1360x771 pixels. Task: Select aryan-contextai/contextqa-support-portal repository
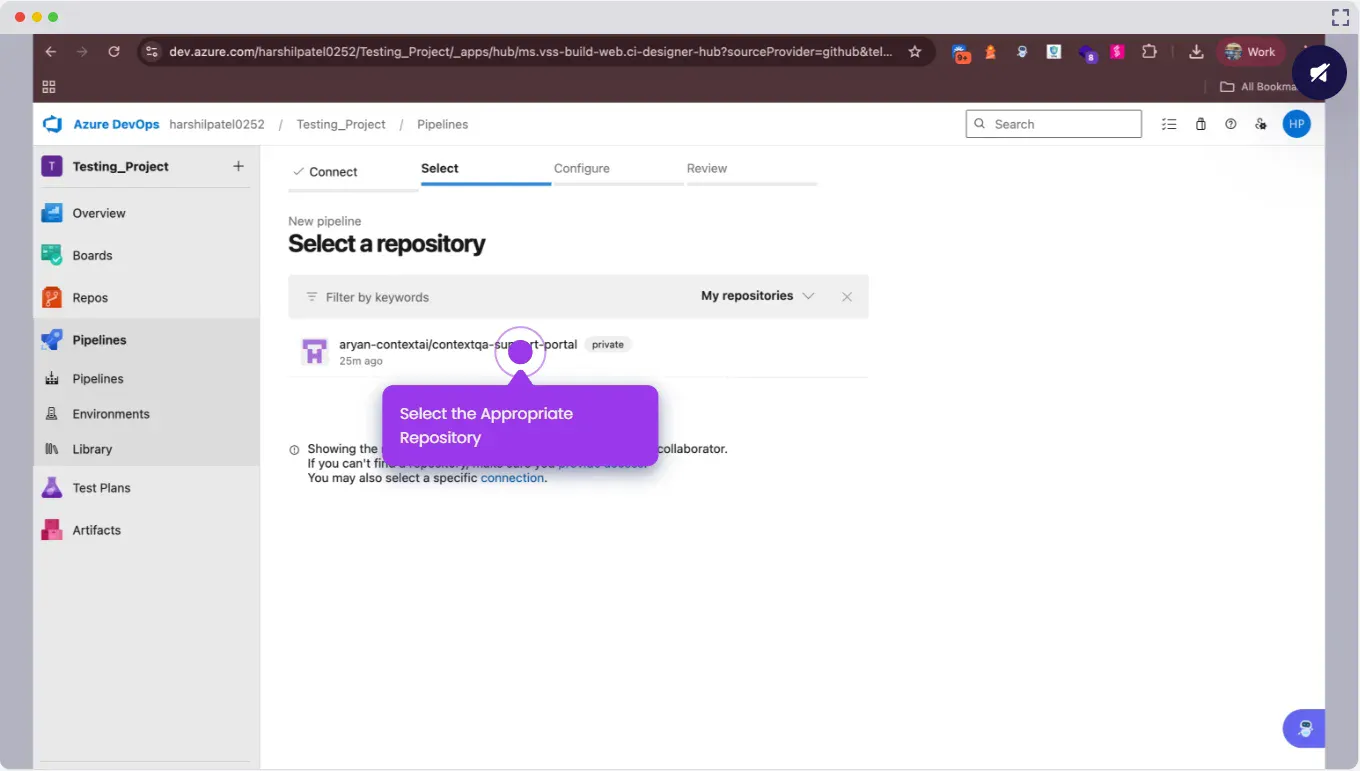[x=457, y=345]
